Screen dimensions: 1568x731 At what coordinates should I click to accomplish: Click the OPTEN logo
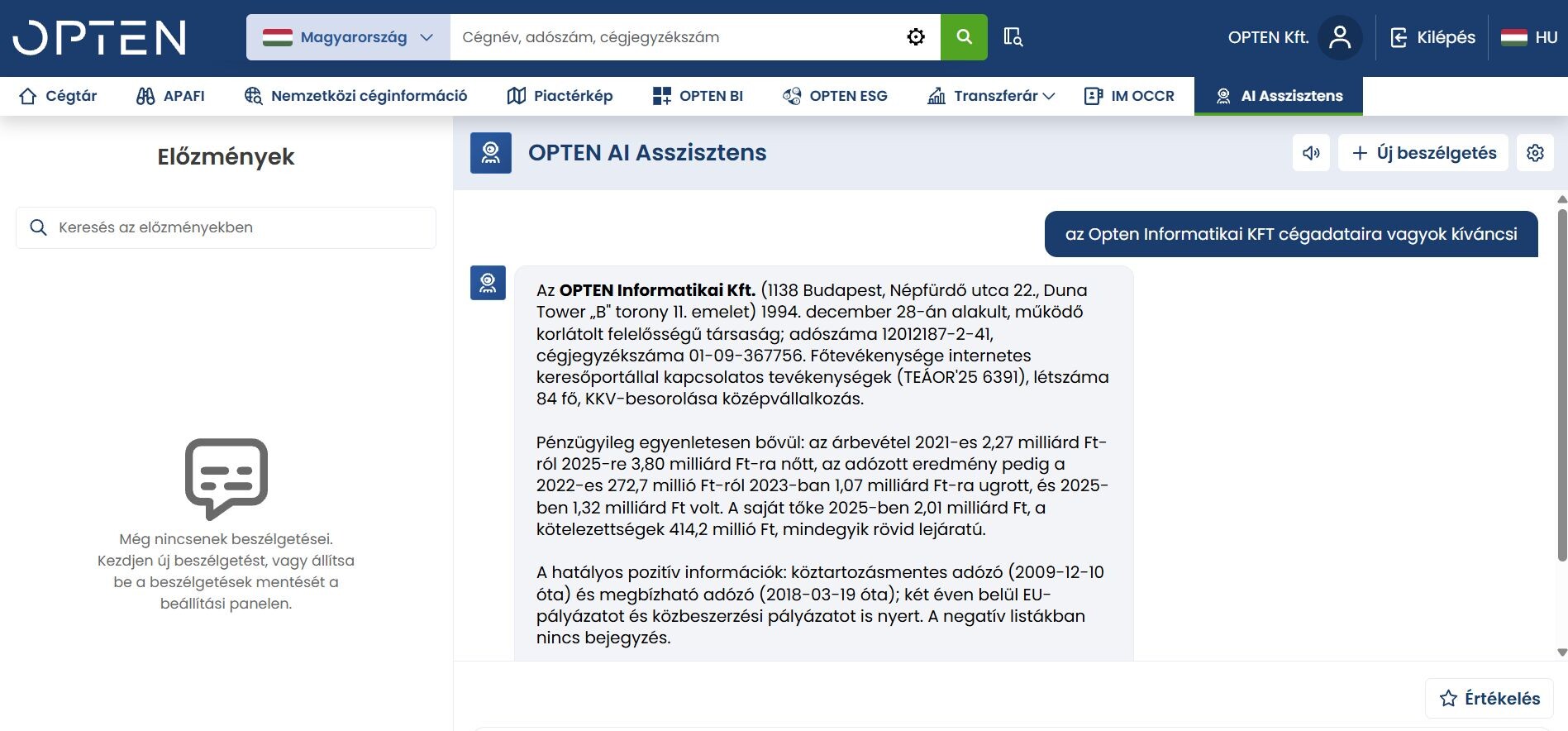tap(99, 37)
